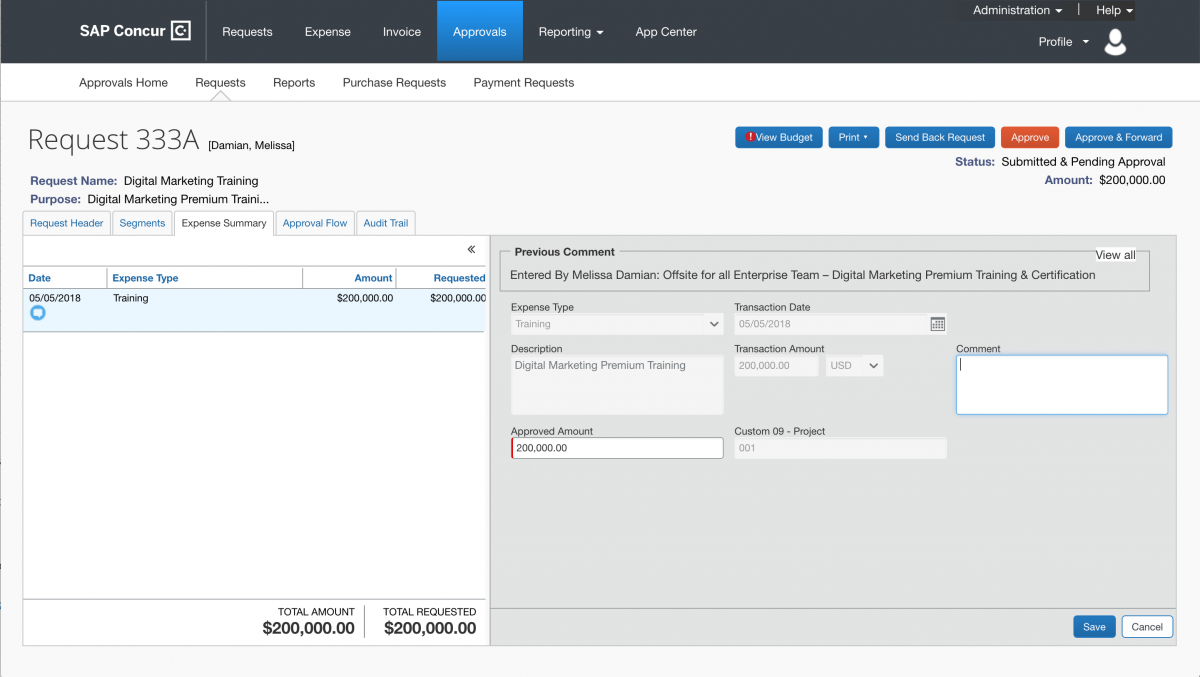Switch to the Audit Trail tab

[385, 222]
